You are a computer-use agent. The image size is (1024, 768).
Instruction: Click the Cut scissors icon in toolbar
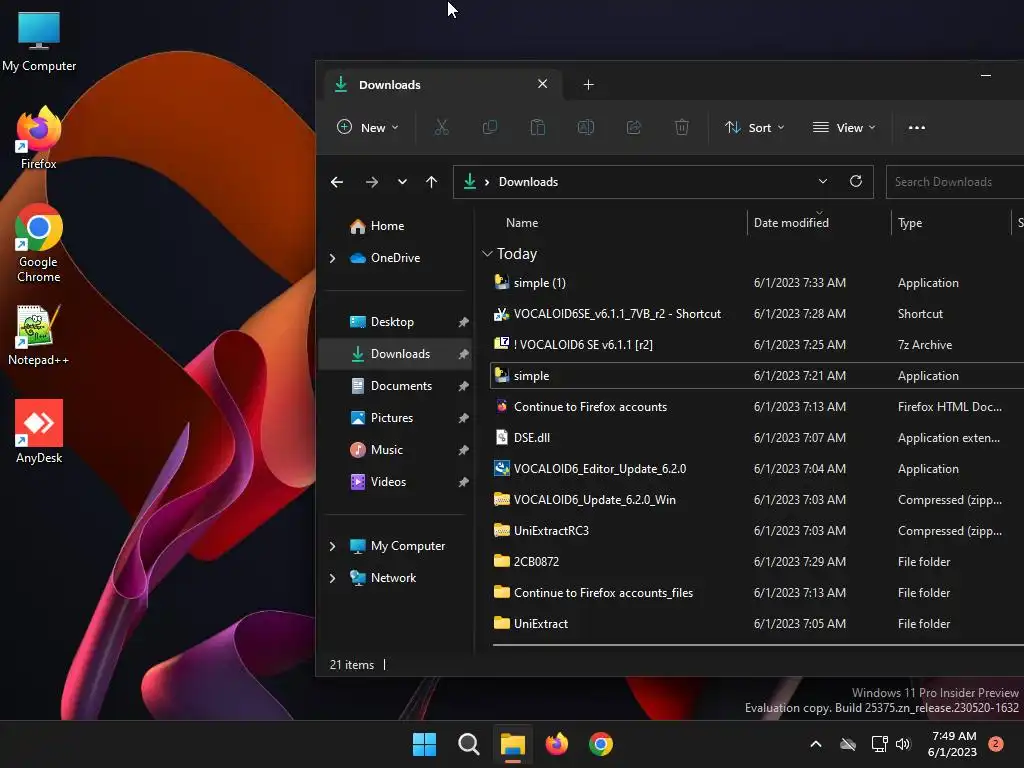[441, 127]
